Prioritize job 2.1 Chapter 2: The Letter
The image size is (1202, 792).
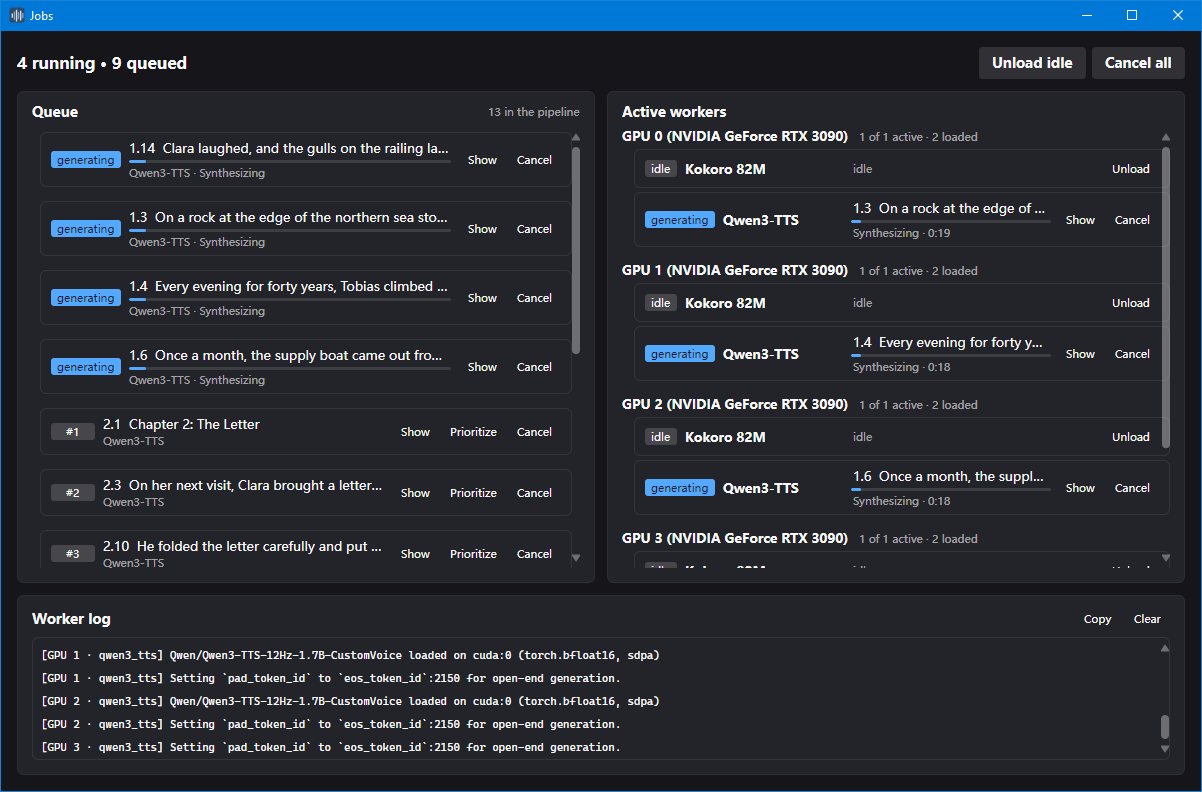point(473,432)
